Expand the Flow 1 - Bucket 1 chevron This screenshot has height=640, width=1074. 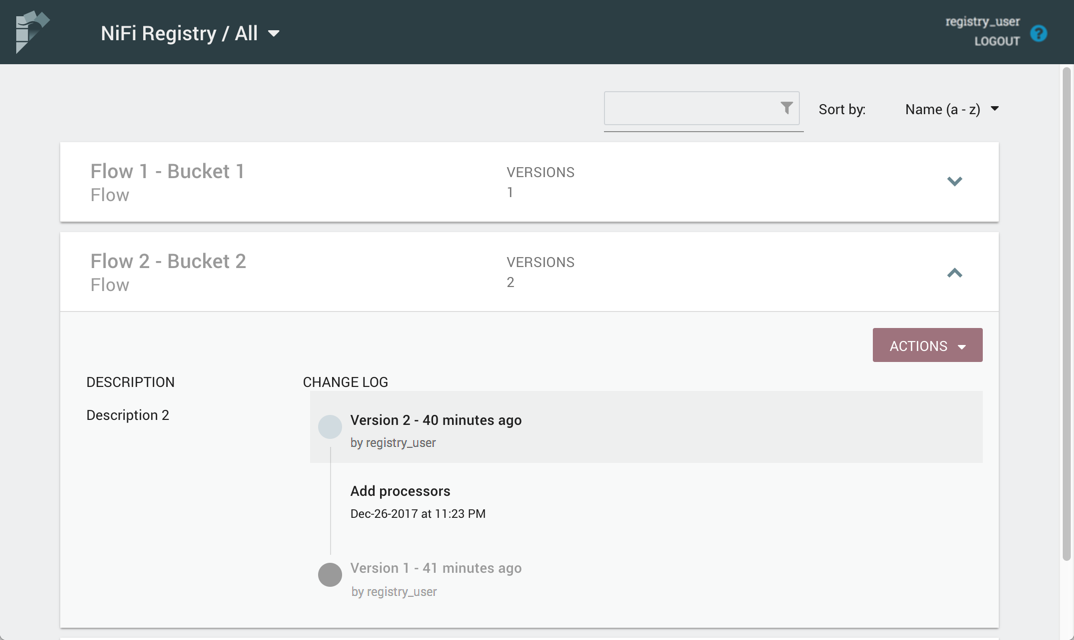(x=954, y=182)
